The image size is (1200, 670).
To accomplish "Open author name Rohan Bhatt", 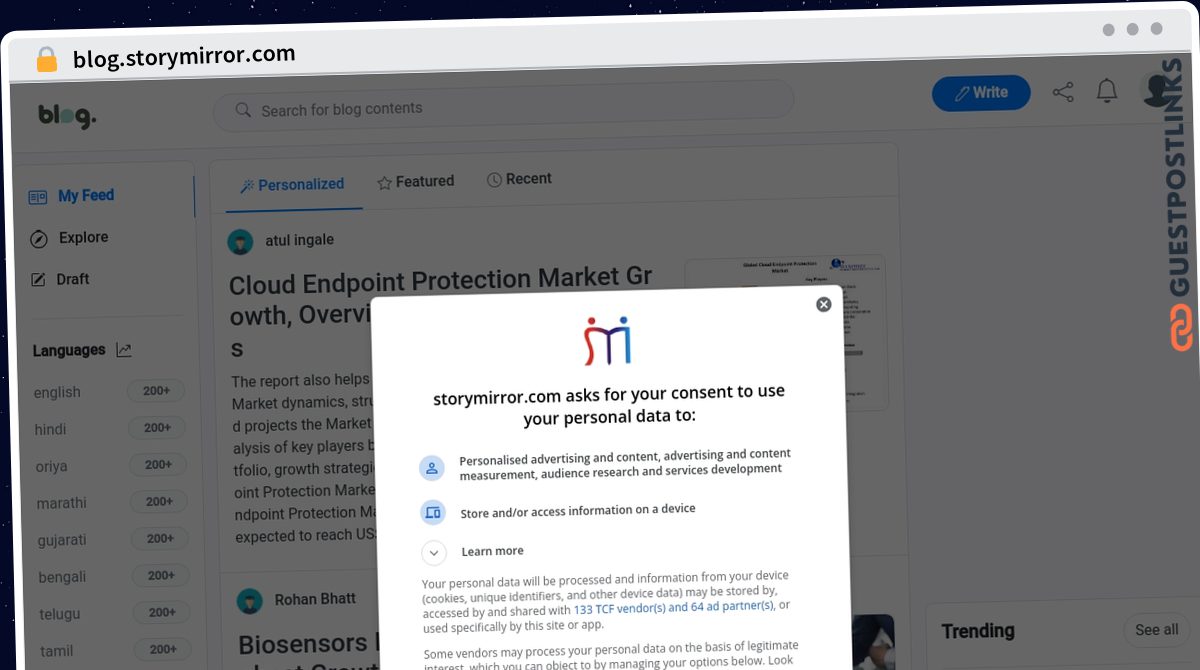I will click(x=315, y=599).
